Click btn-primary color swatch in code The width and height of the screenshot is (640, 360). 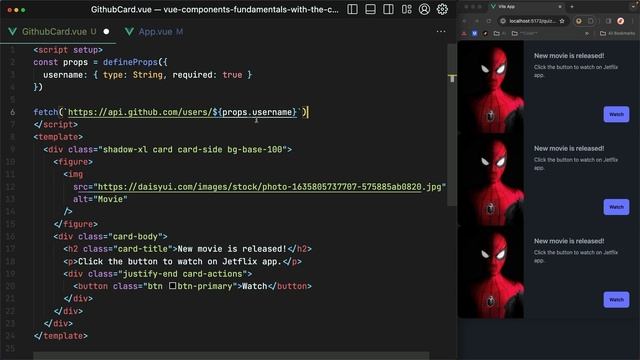pos(173,286)
